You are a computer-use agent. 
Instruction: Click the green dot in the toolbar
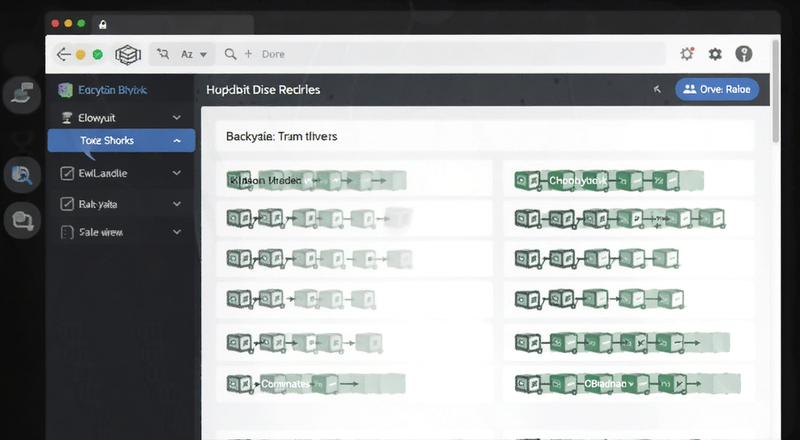(98, 55)
